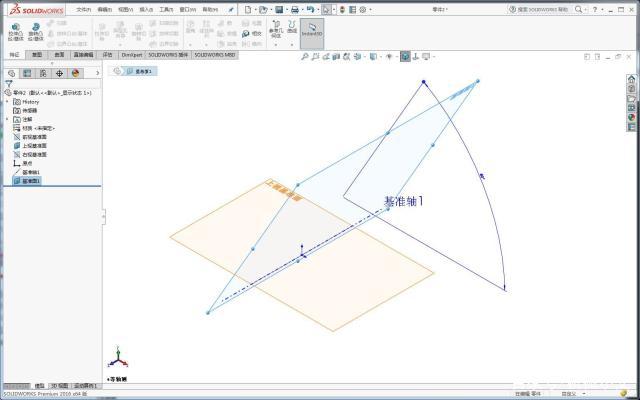Click the Section View icon

pyautogui.click(x=336, y=57)
